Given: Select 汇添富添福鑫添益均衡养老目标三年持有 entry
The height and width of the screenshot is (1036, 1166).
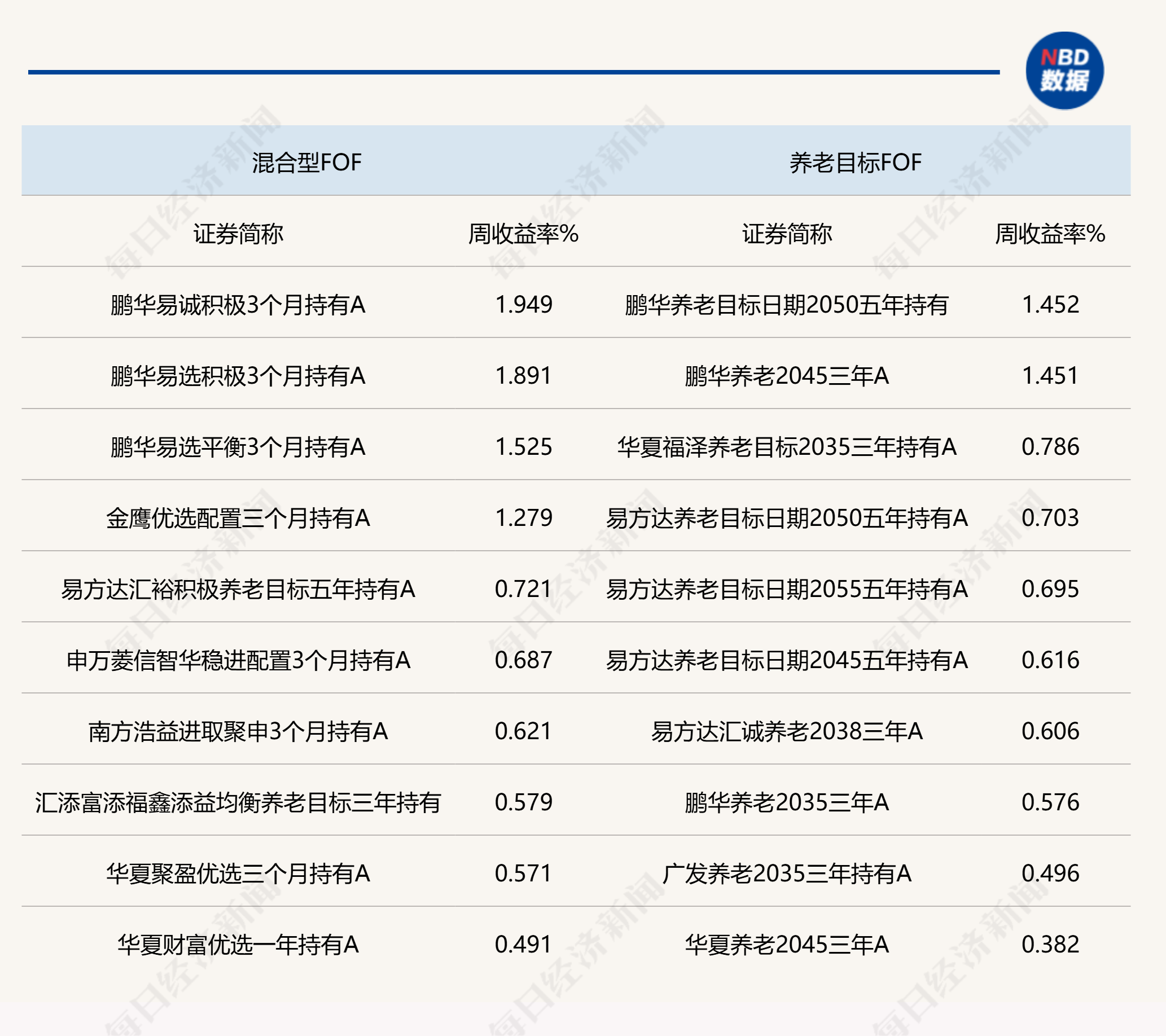Looking at the screenshot, I should click(238, 802).
